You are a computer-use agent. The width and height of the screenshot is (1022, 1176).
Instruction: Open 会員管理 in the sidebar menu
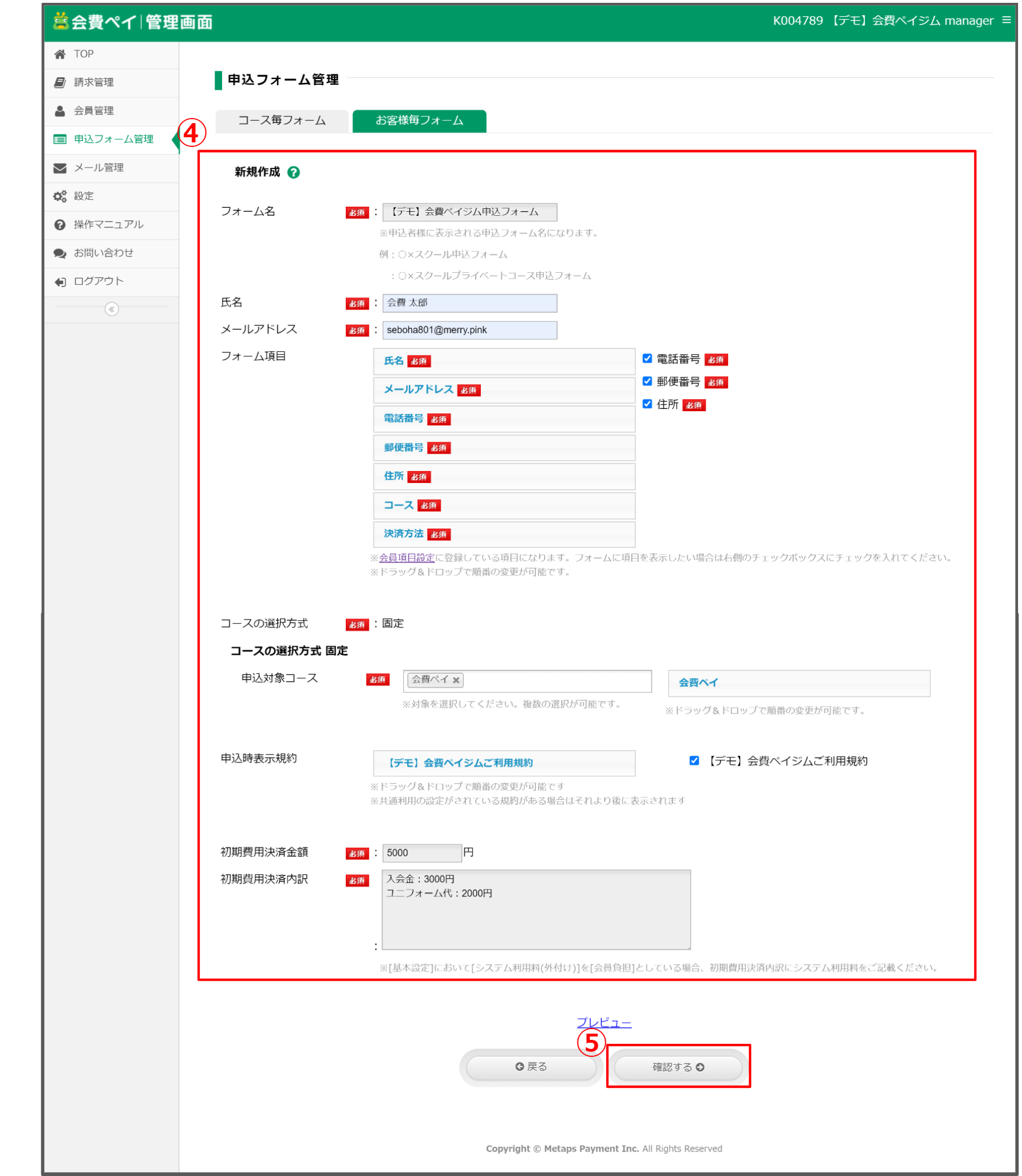click(112, 111)
